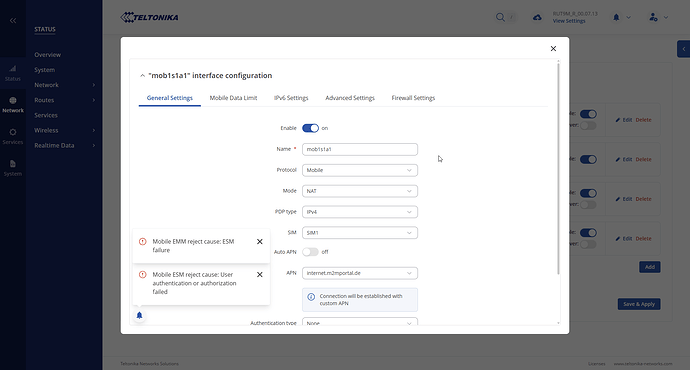Toggle third interface row enable switch

[588, 193]
